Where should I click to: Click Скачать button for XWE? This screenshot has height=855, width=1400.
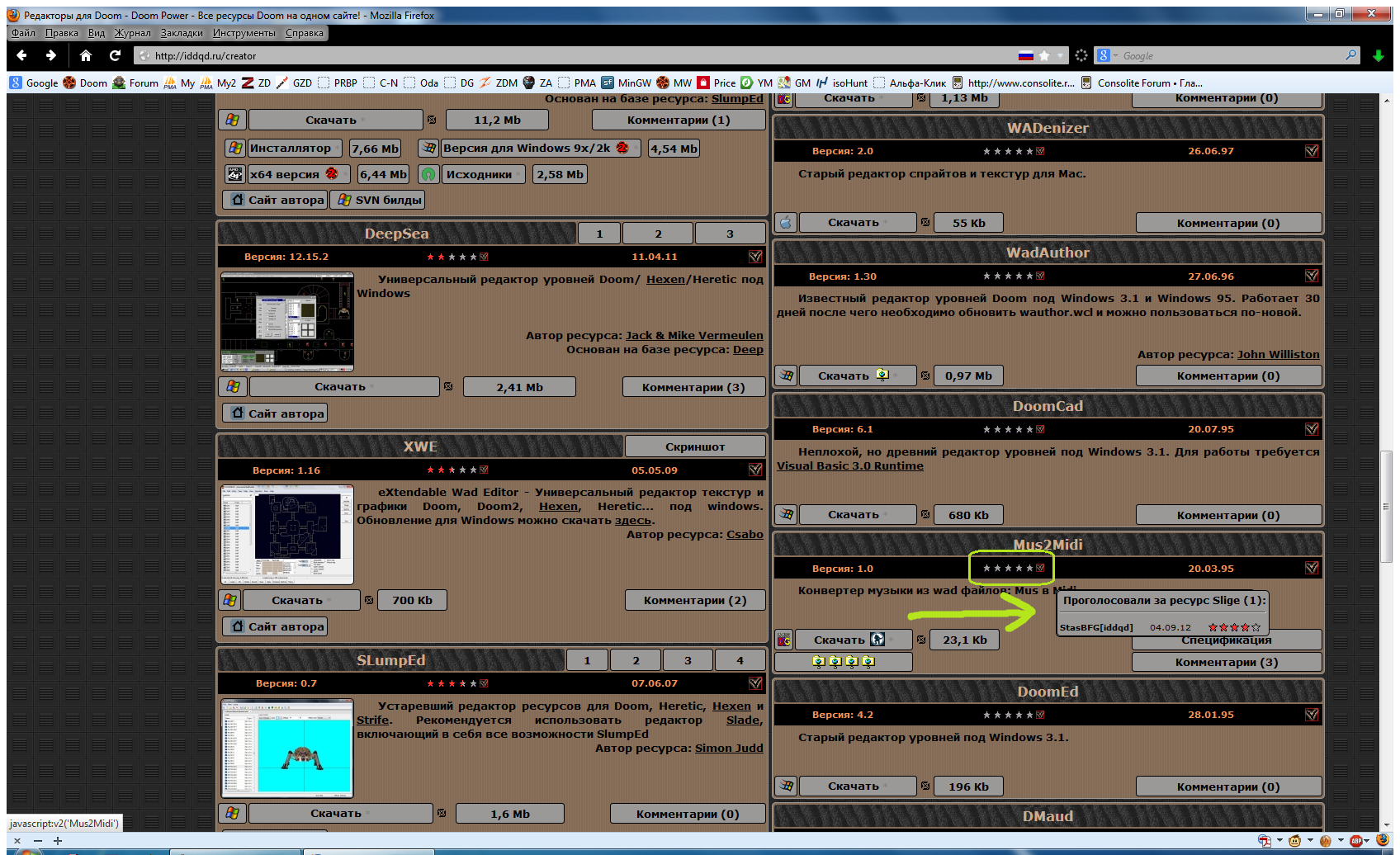click(x=297, y=600)
